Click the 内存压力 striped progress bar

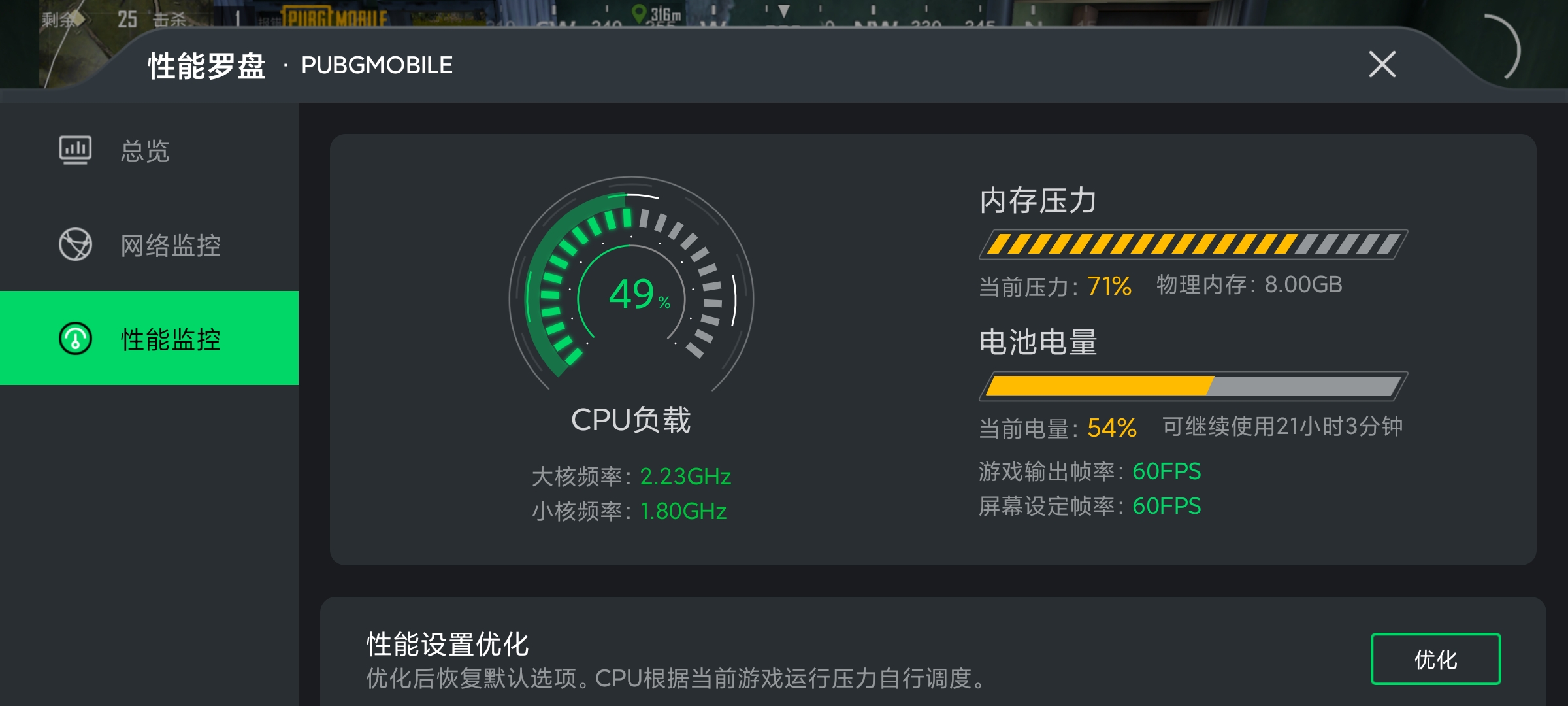coord(1192,244)
